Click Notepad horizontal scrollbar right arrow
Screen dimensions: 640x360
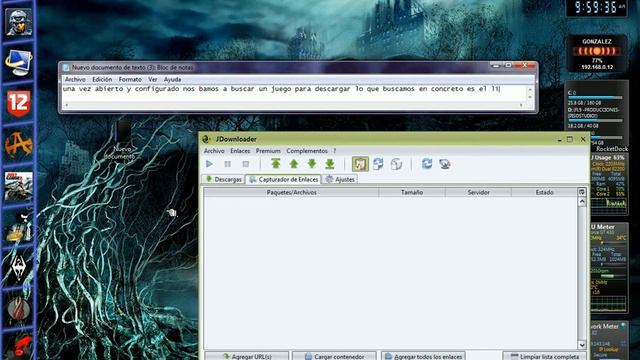521,105
